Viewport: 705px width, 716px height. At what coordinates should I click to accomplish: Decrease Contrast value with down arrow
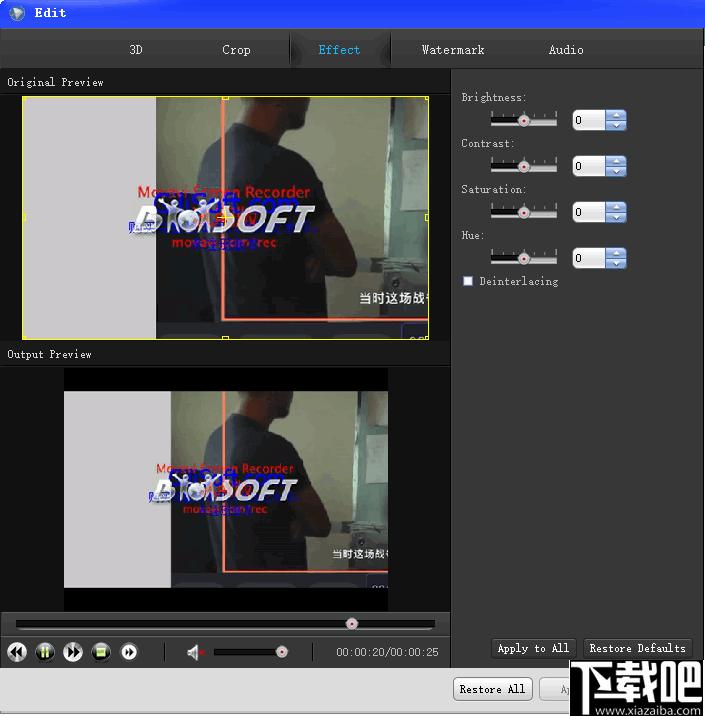(616, 171)
